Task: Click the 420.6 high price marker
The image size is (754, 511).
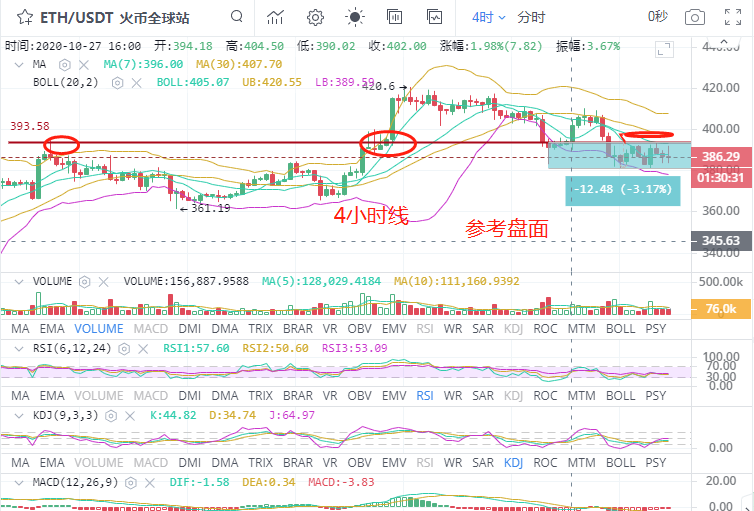Action: tap(384, 87)
